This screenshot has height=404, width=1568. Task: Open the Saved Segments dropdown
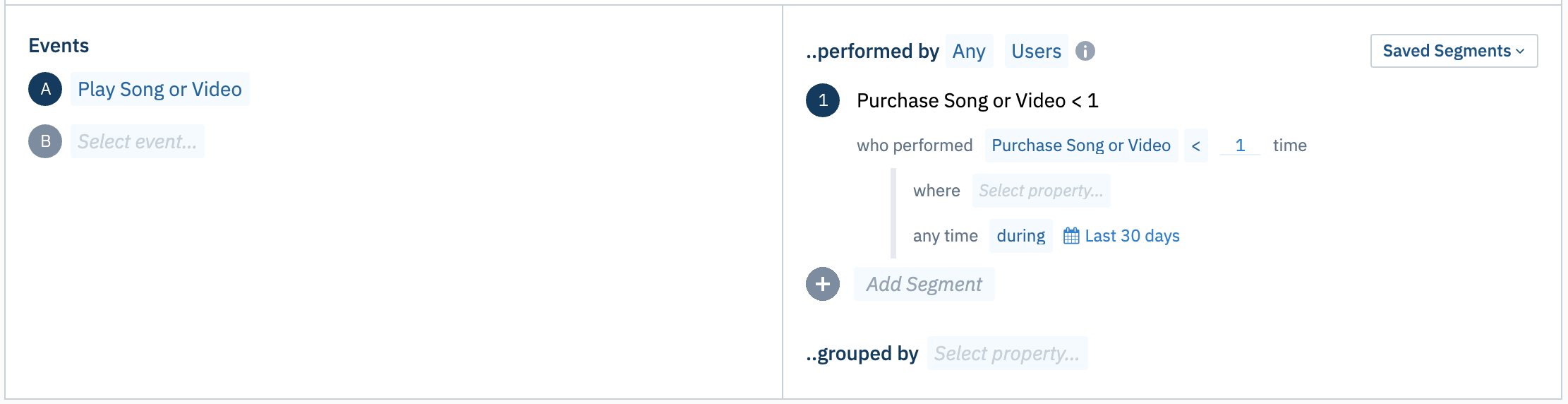1454,51
